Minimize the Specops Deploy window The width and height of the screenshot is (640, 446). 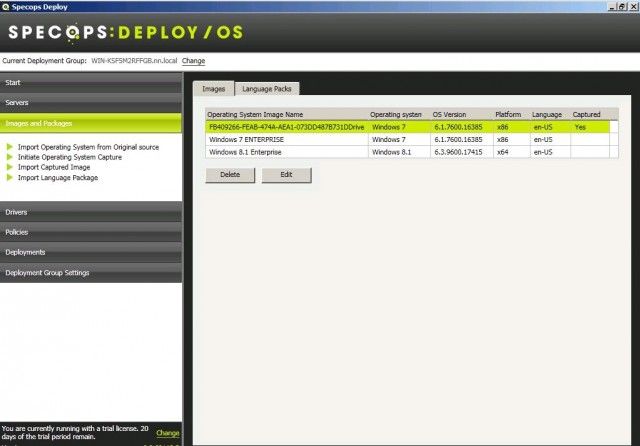click(x=612, y=7)
